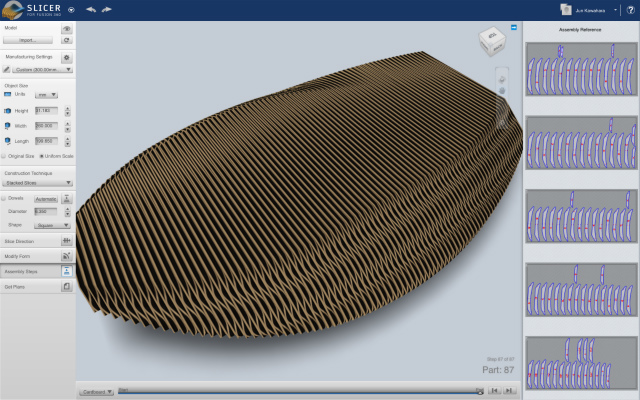Increase Height with the up arrow
The image size is (640, 400).
point(67,108)
